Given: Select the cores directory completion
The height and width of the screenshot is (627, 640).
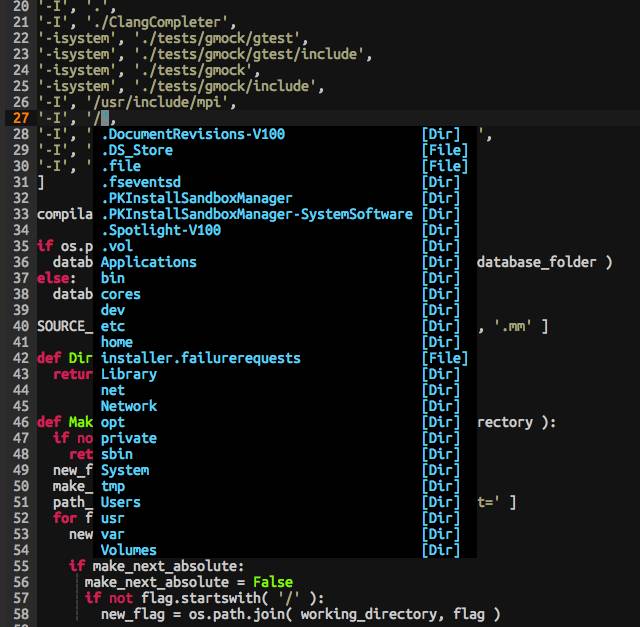Looking at the screenshot, I should tap(284, 294).
